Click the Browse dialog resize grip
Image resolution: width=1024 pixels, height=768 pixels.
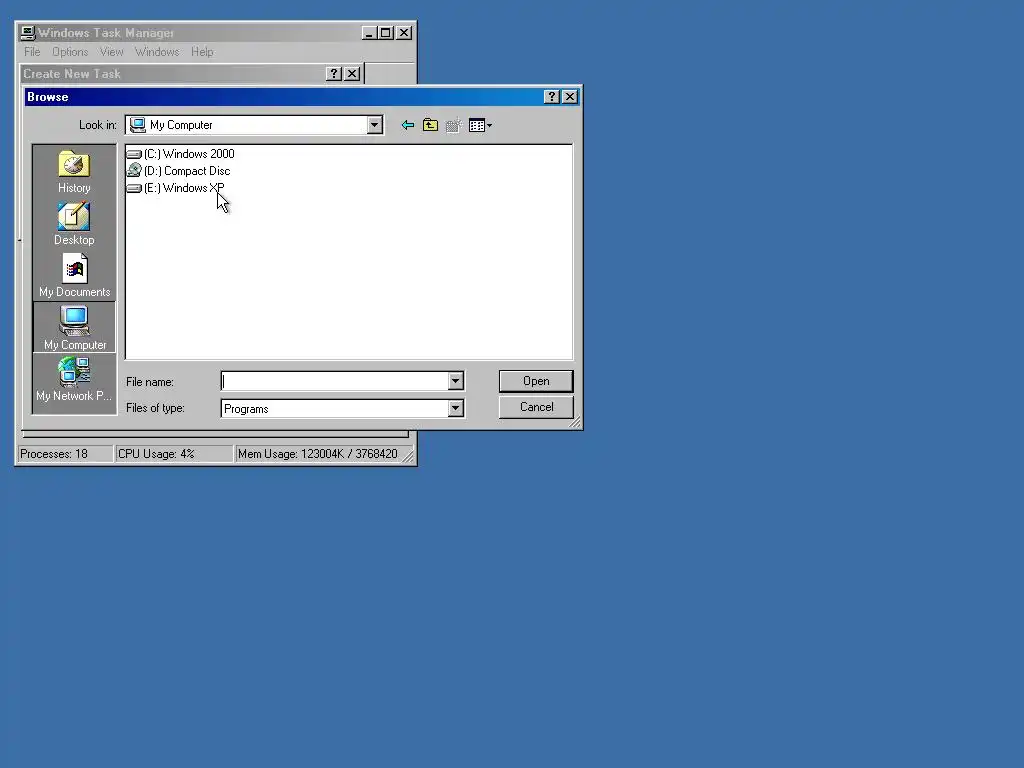point(574,423)
